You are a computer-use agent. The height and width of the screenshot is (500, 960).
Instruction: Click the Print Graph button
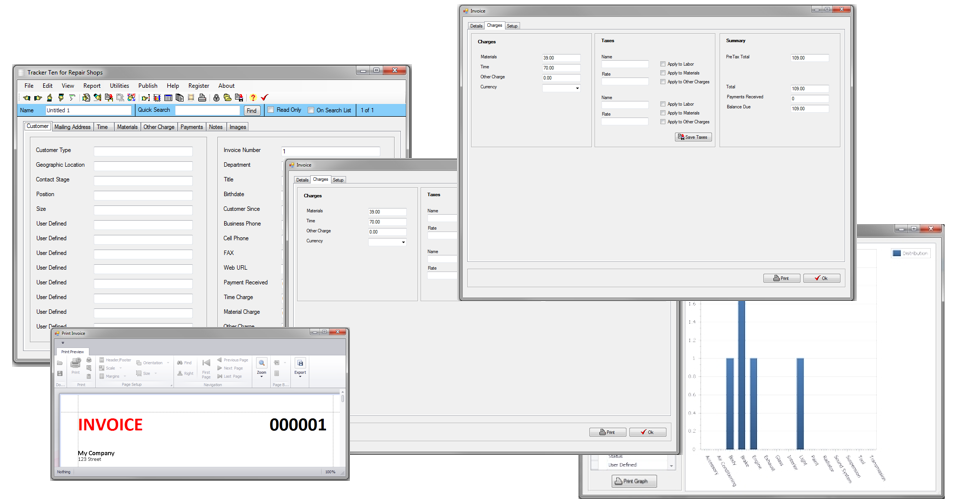coord(634,481)
